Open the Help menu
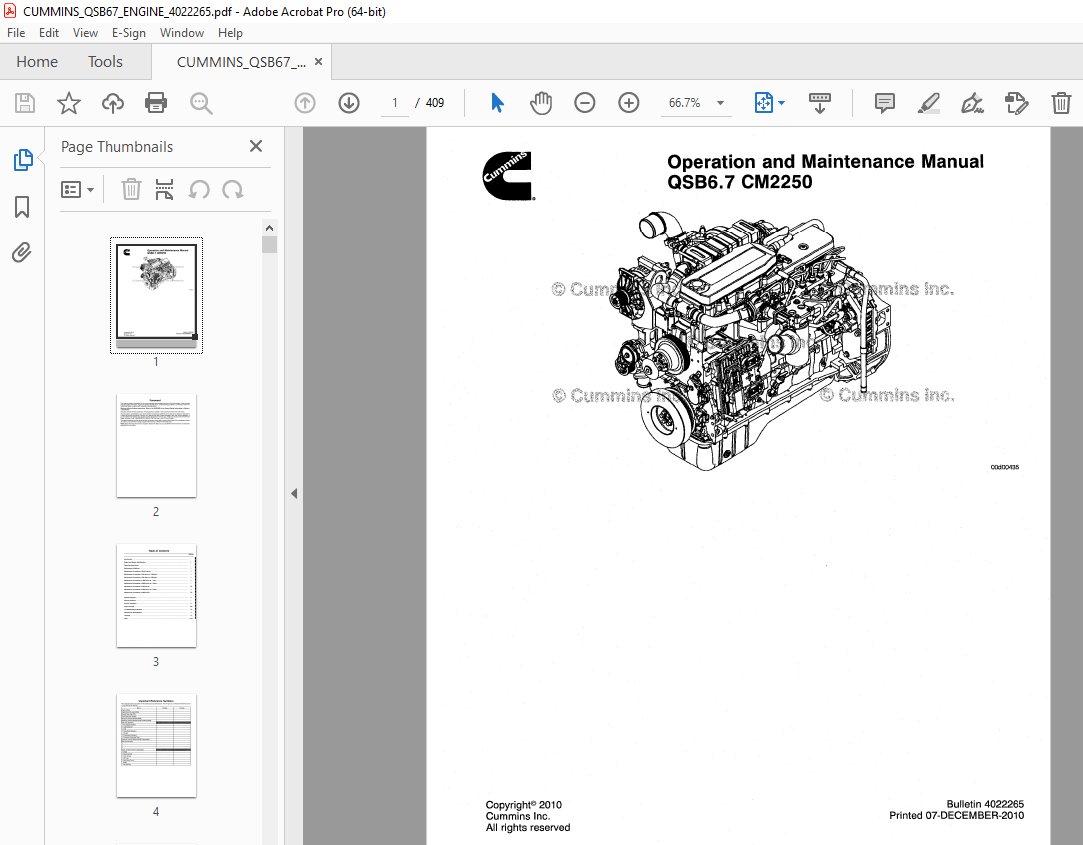 (230, 32)
